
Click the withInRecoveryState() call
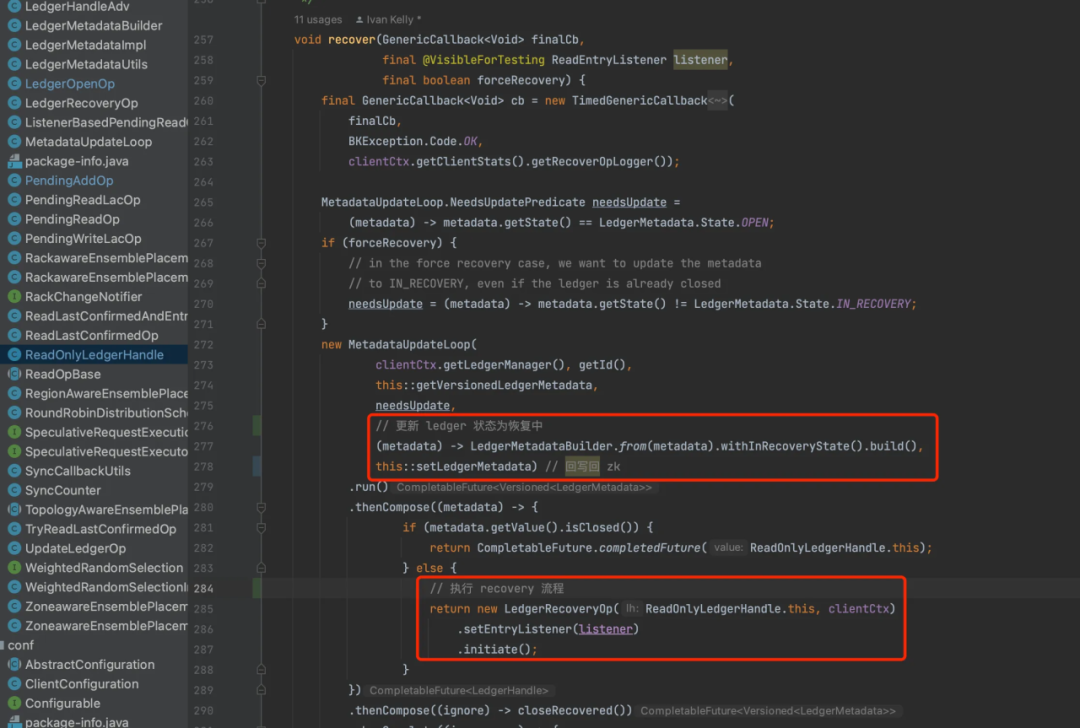(794, 446)
